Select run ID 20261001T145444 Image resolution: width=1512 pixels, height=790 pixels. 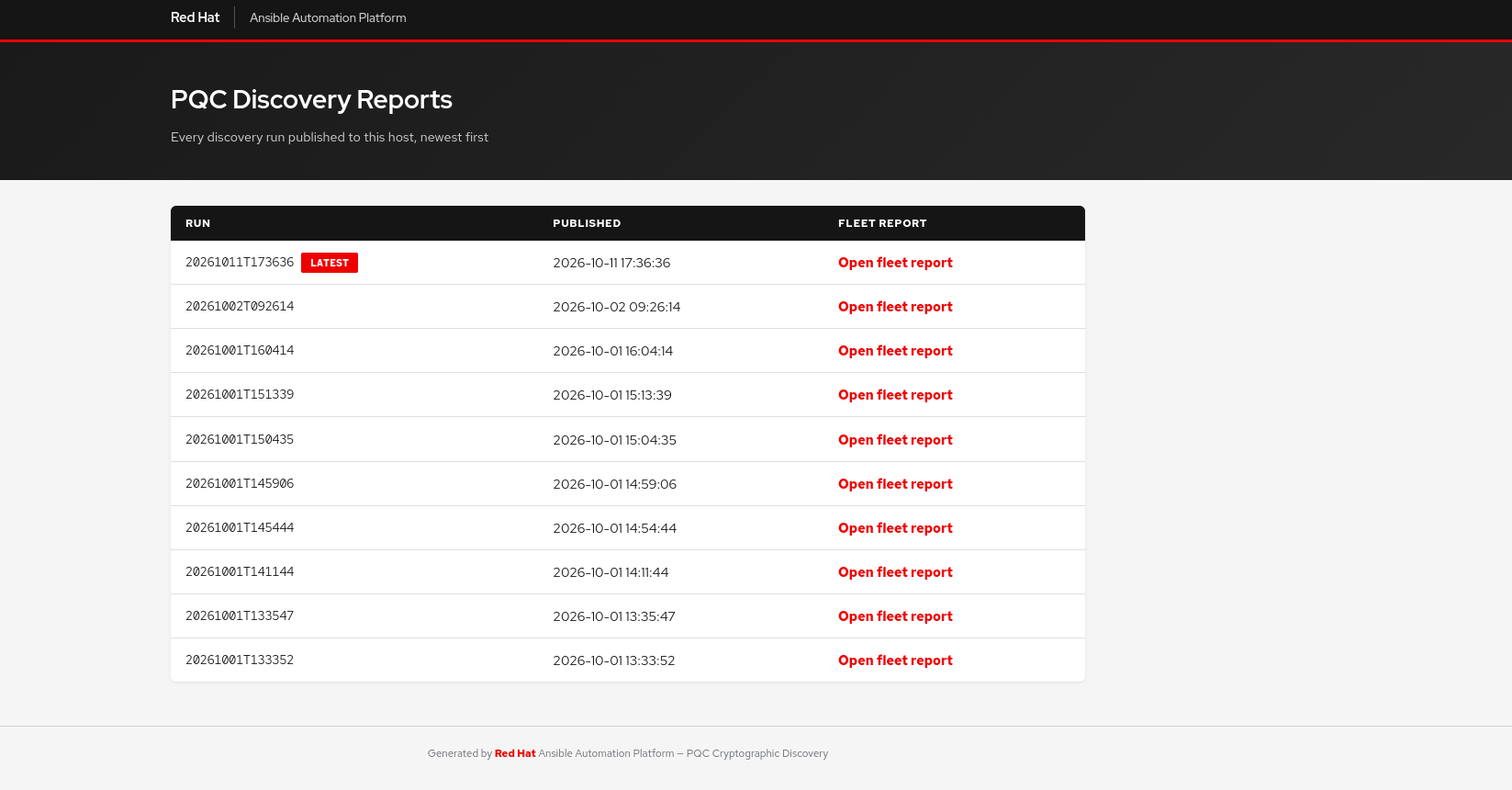[240, 528]
